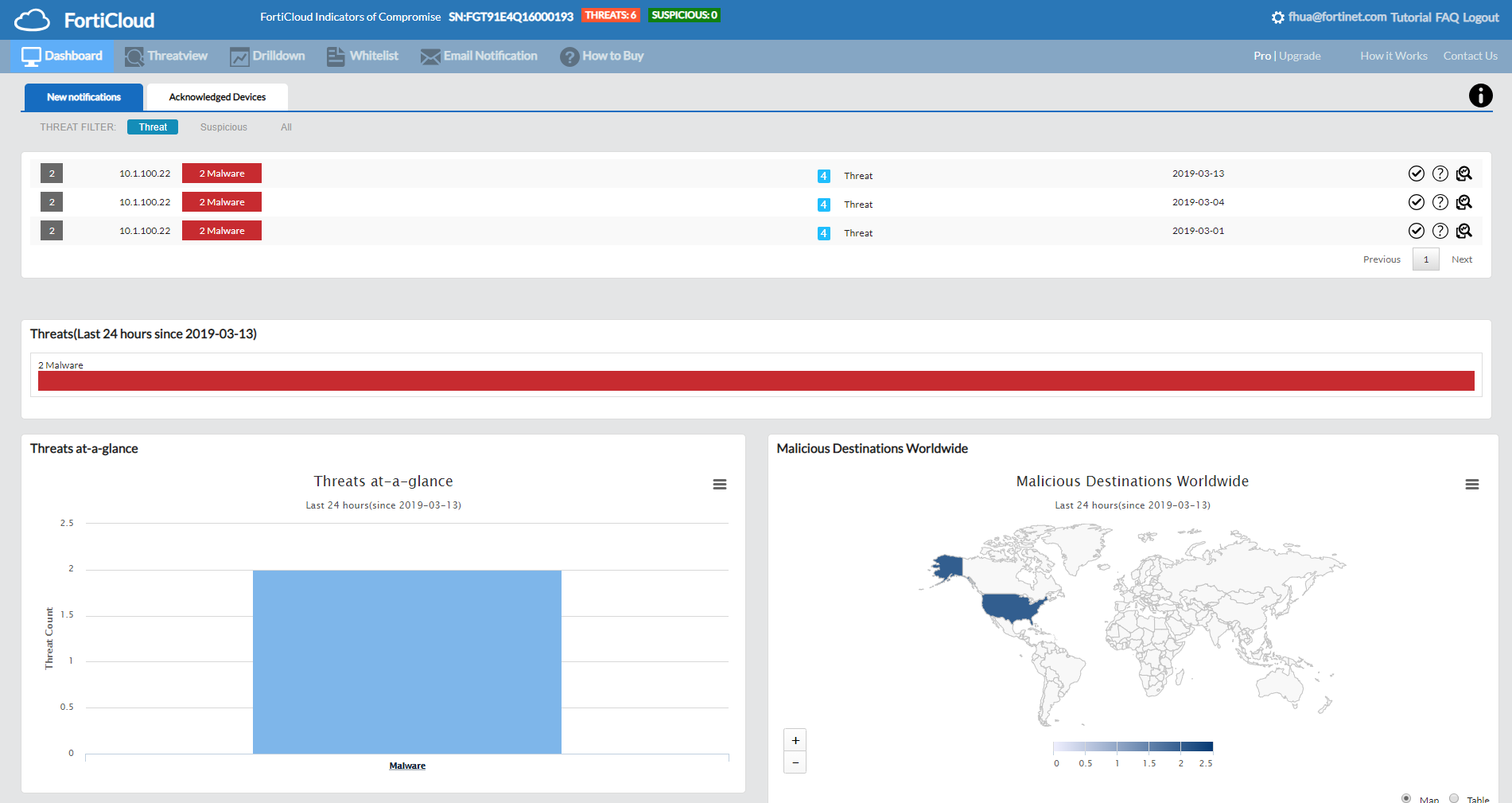1512x803 pixels.
Task: Click the blue Malware chart column
Action: click(x=407, y=661)
